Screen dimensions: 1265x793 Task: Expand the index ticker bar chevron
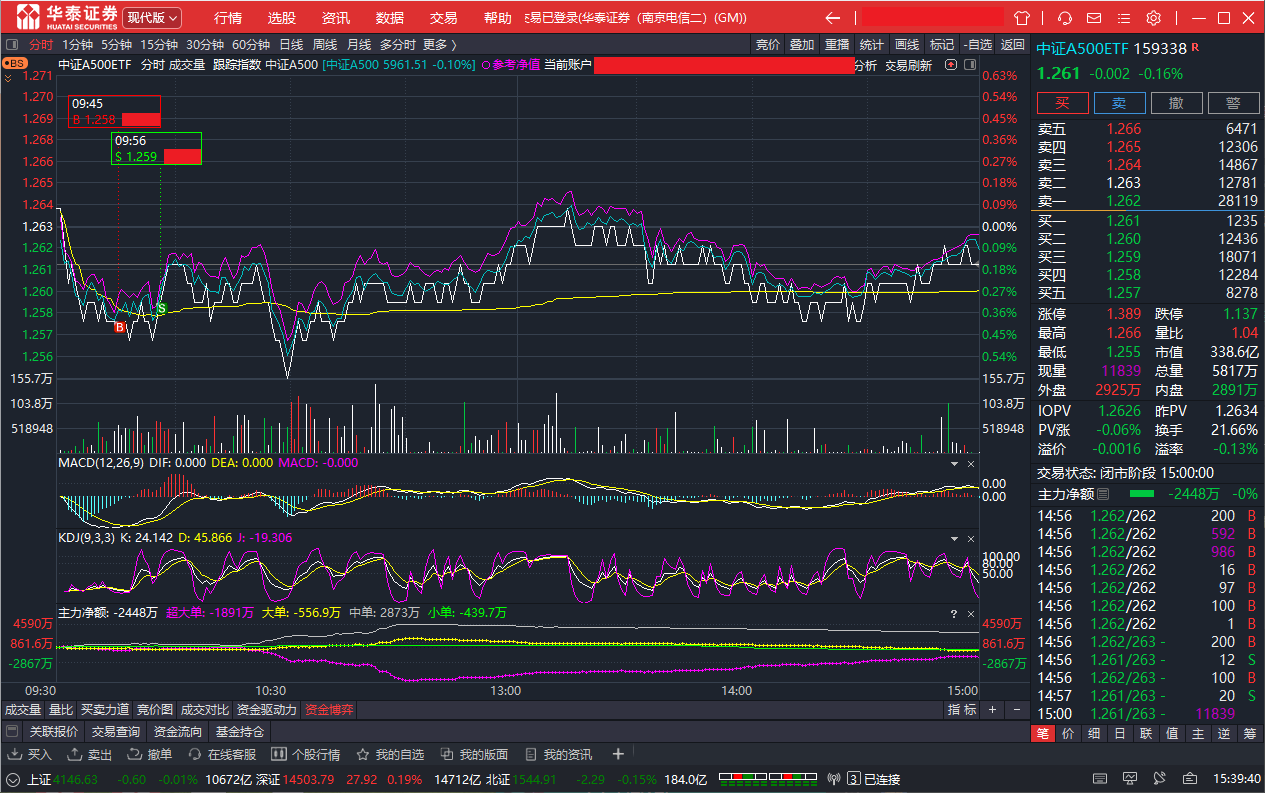pyautogui.click(x=13, y=779)
